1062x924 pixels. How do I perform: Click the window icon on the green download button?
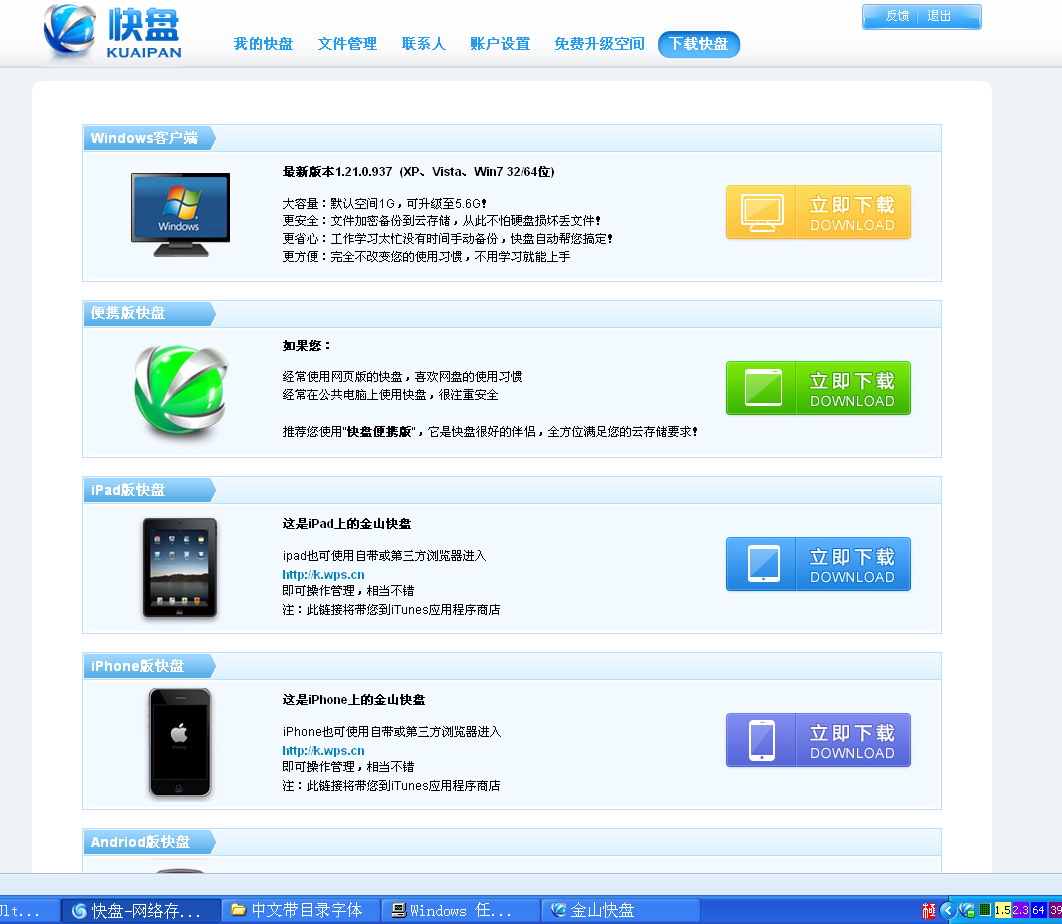[x=763, y=387]
